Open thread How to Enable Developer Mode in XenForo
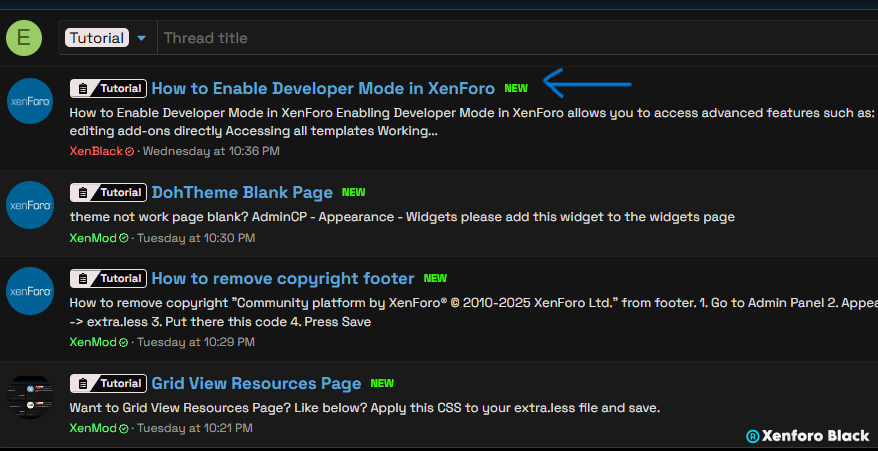878x451 pixels. pyautogui.click(x=323, y=89)
